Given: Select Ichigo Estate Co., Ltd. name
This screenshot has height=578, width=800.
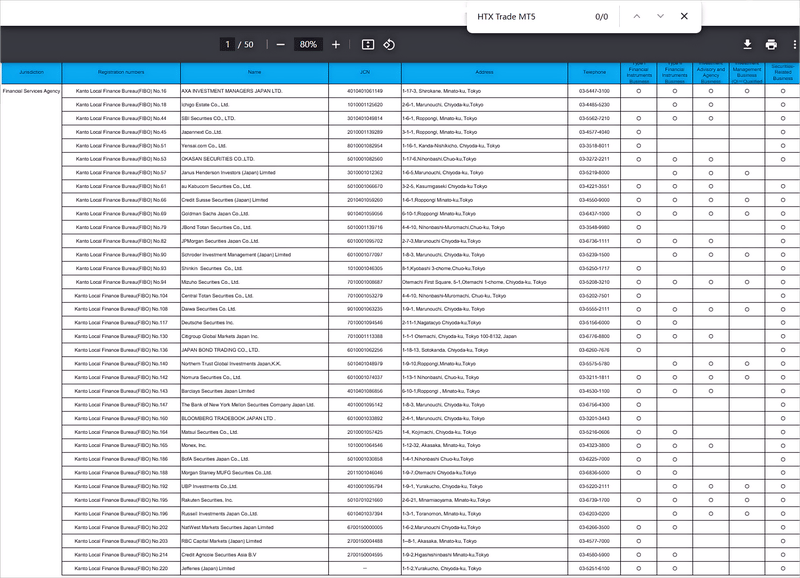Looking at the screenshot, I should click(x=205, y=105).
